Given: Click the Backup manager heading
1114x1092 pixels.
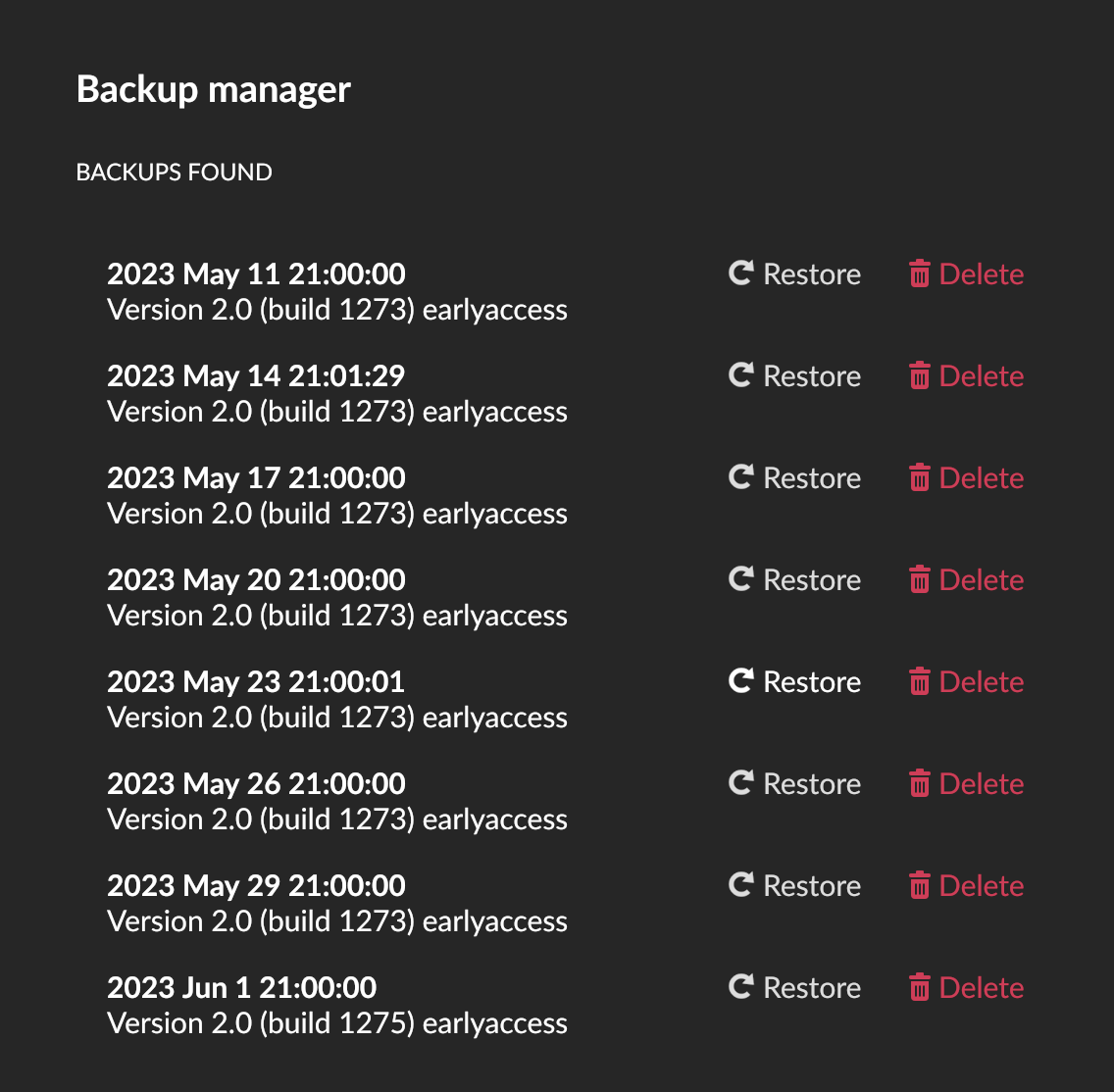Looking at the screenshot, I should coord(214,89).
